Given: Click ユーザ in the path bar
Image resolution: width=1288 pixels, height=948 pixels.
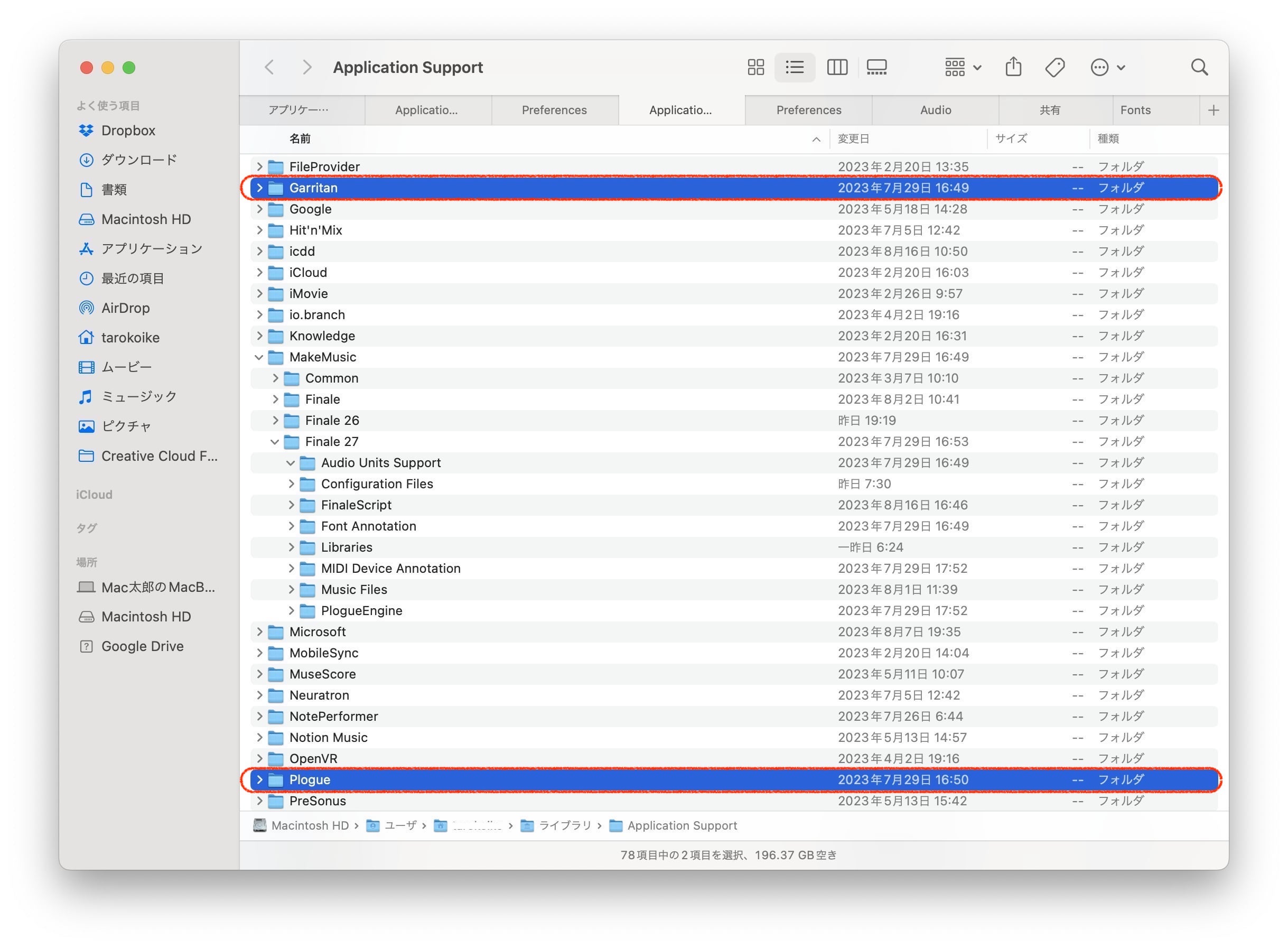Looking at the screenshot, I should (x=391, y=826).
